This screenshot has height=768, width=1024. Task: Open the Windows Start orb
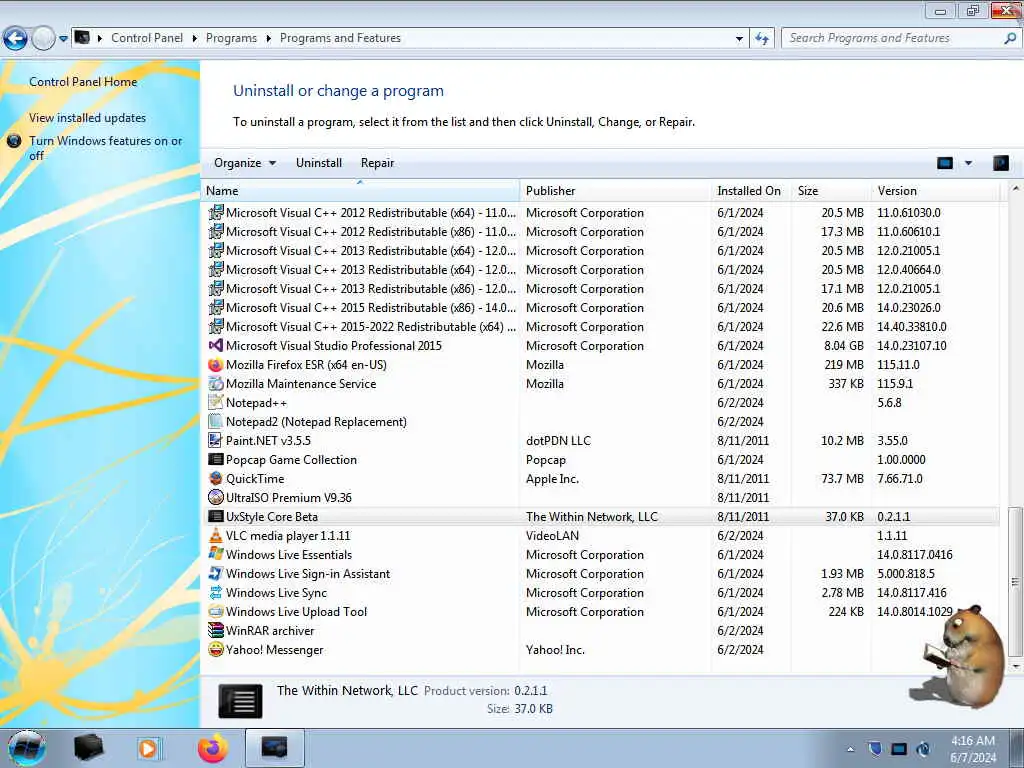[x=27, y=748]
